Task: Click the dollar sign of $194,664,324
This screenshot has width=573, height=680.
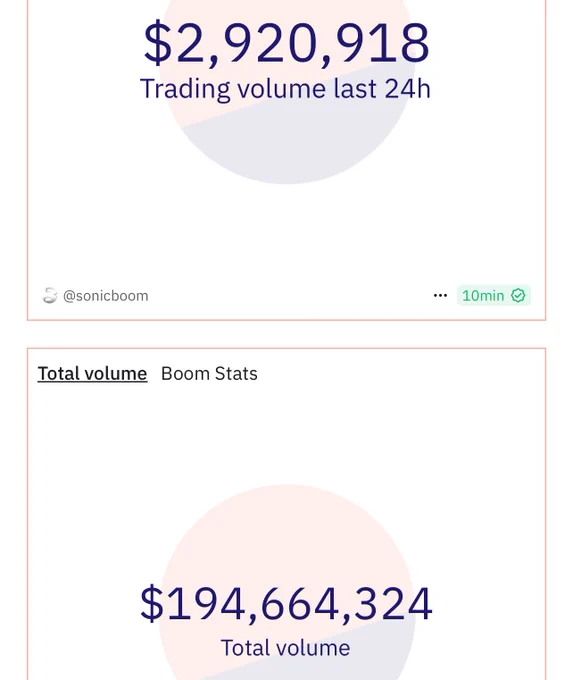Action: [152, 604]
